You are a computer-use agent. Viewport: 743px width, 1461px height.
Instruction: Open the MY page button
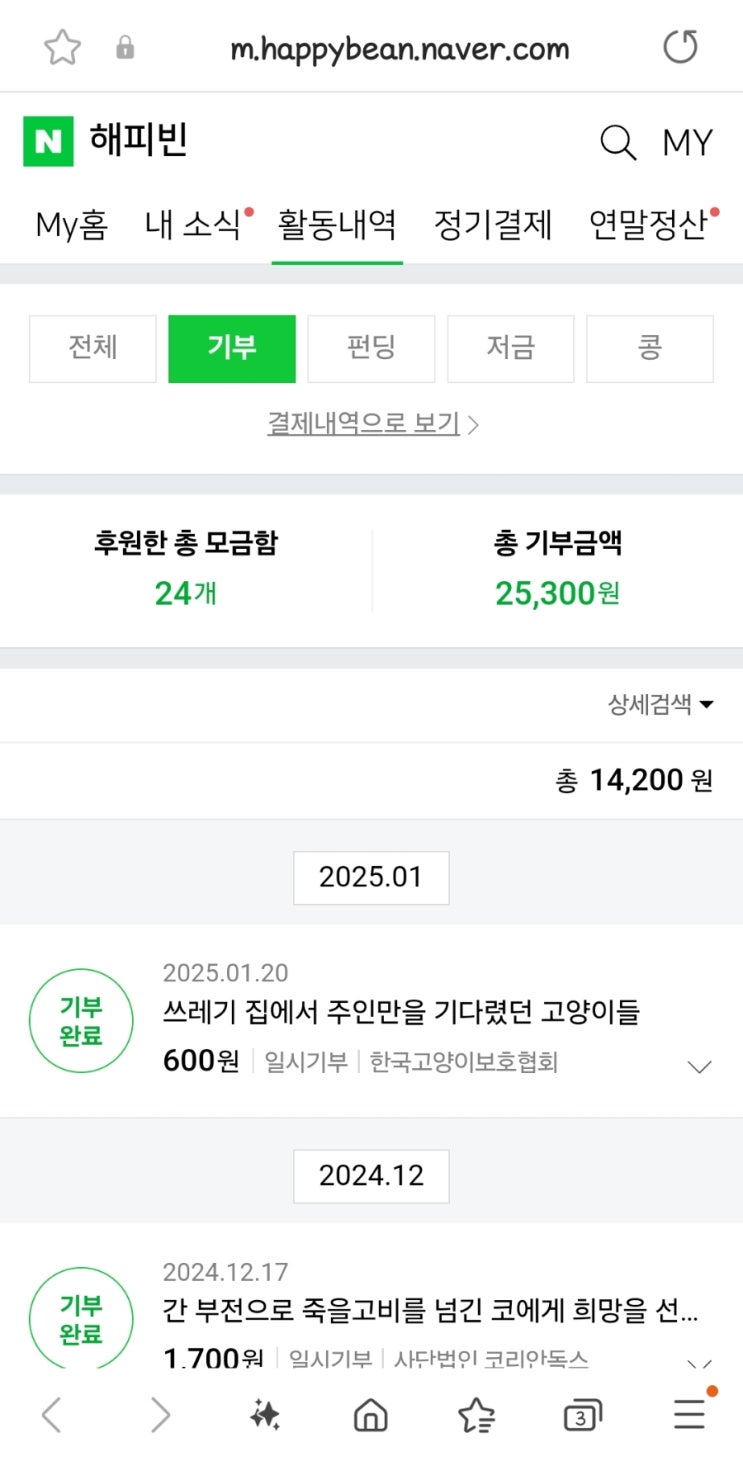tap(687, 143)
